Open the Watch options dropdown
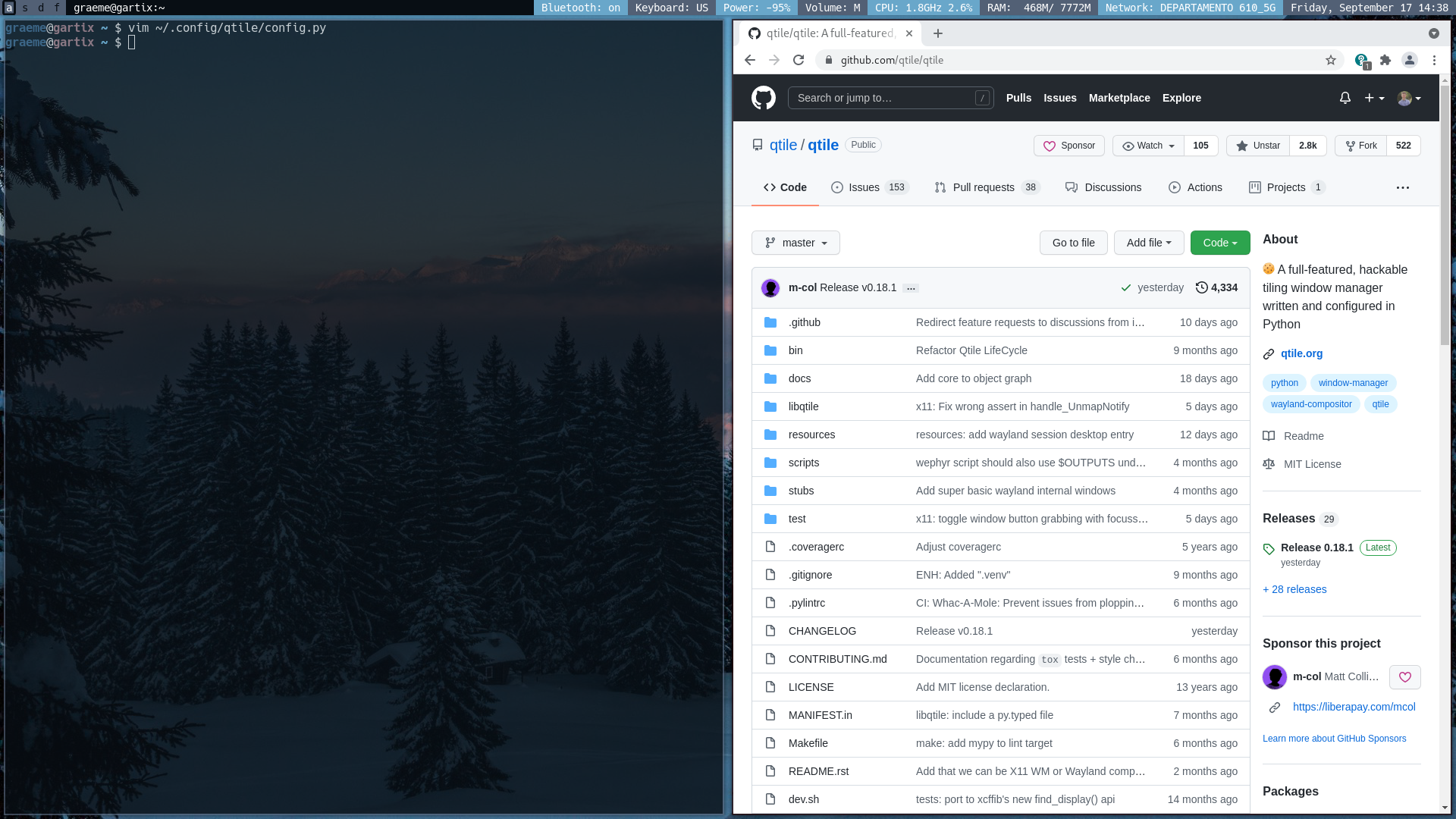 click(1147, 146)
